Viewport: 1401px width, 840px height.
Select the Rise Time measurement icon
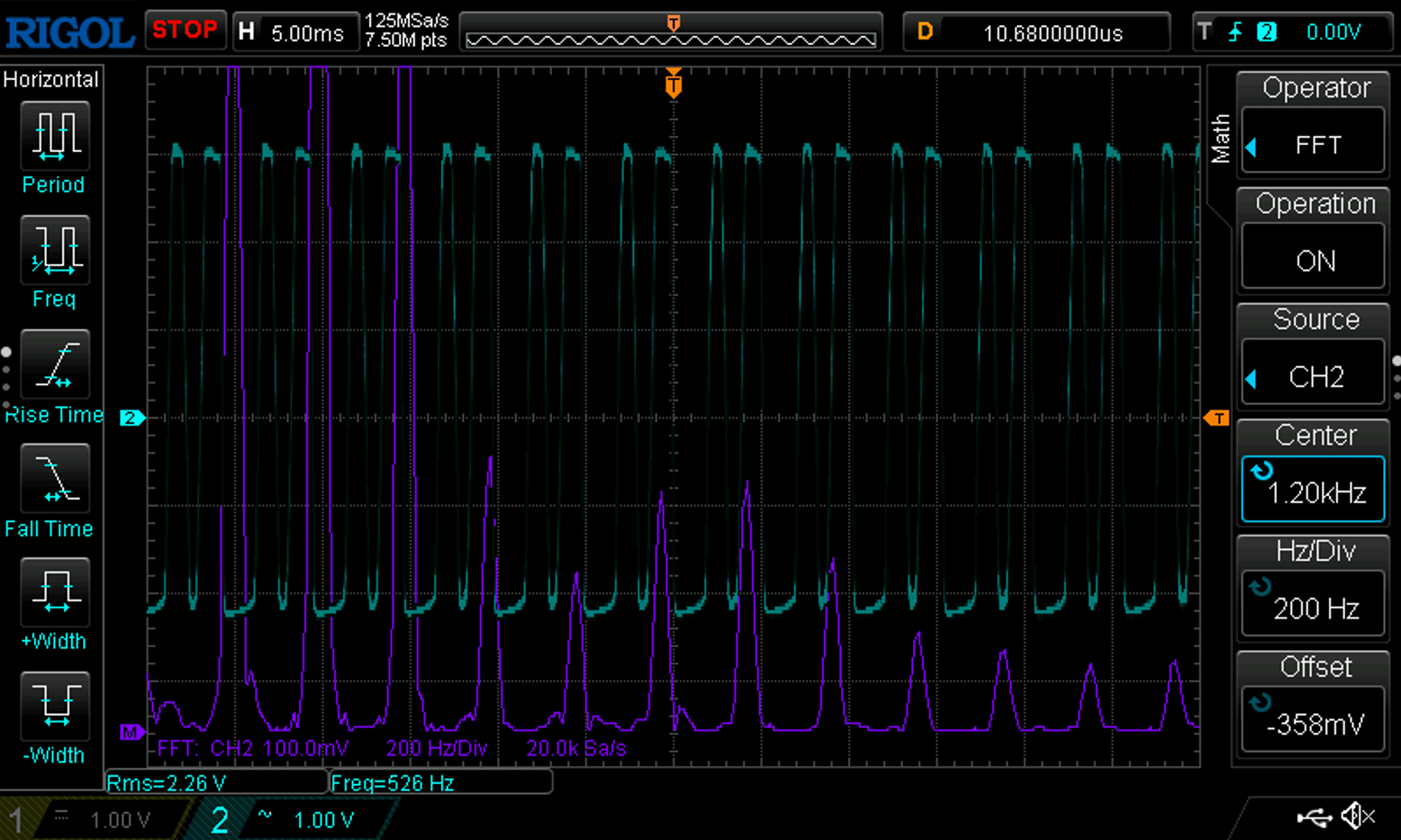(54, 364)
